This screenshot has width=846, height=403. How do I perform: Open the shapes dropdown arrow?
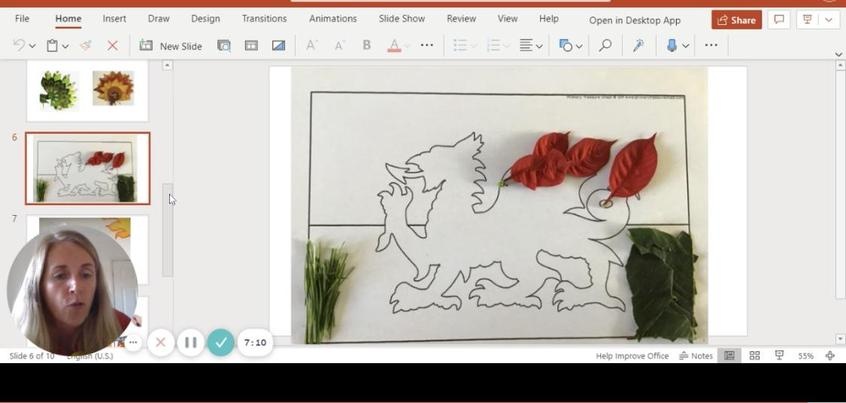580,46
